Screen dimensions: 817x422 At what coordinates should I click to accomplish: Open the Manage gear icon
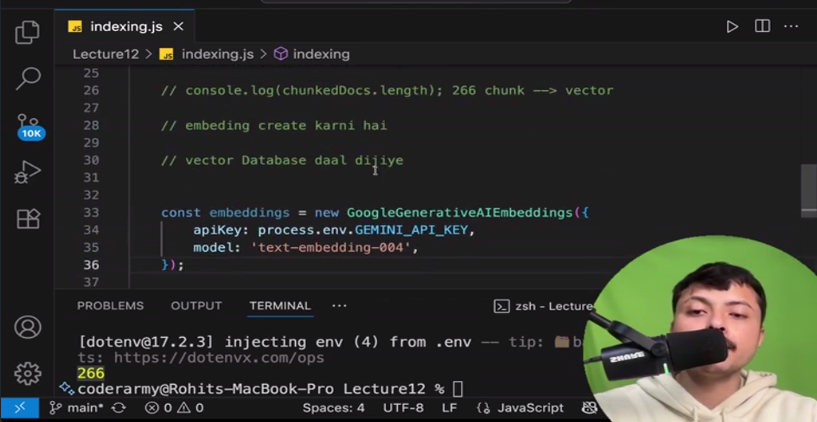[x=28, y=373]
